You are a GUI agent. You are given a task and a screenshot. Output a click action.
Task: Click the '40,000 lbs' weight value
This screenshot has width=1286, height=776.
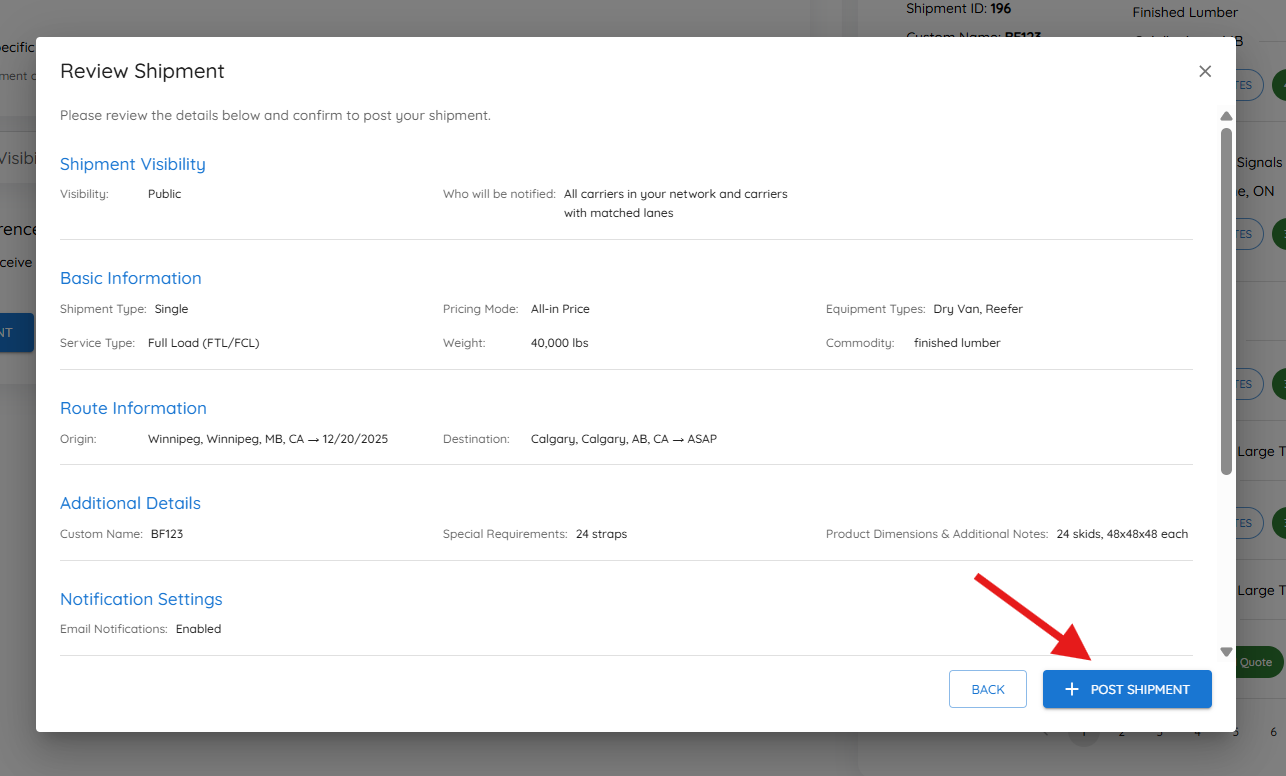559,343
